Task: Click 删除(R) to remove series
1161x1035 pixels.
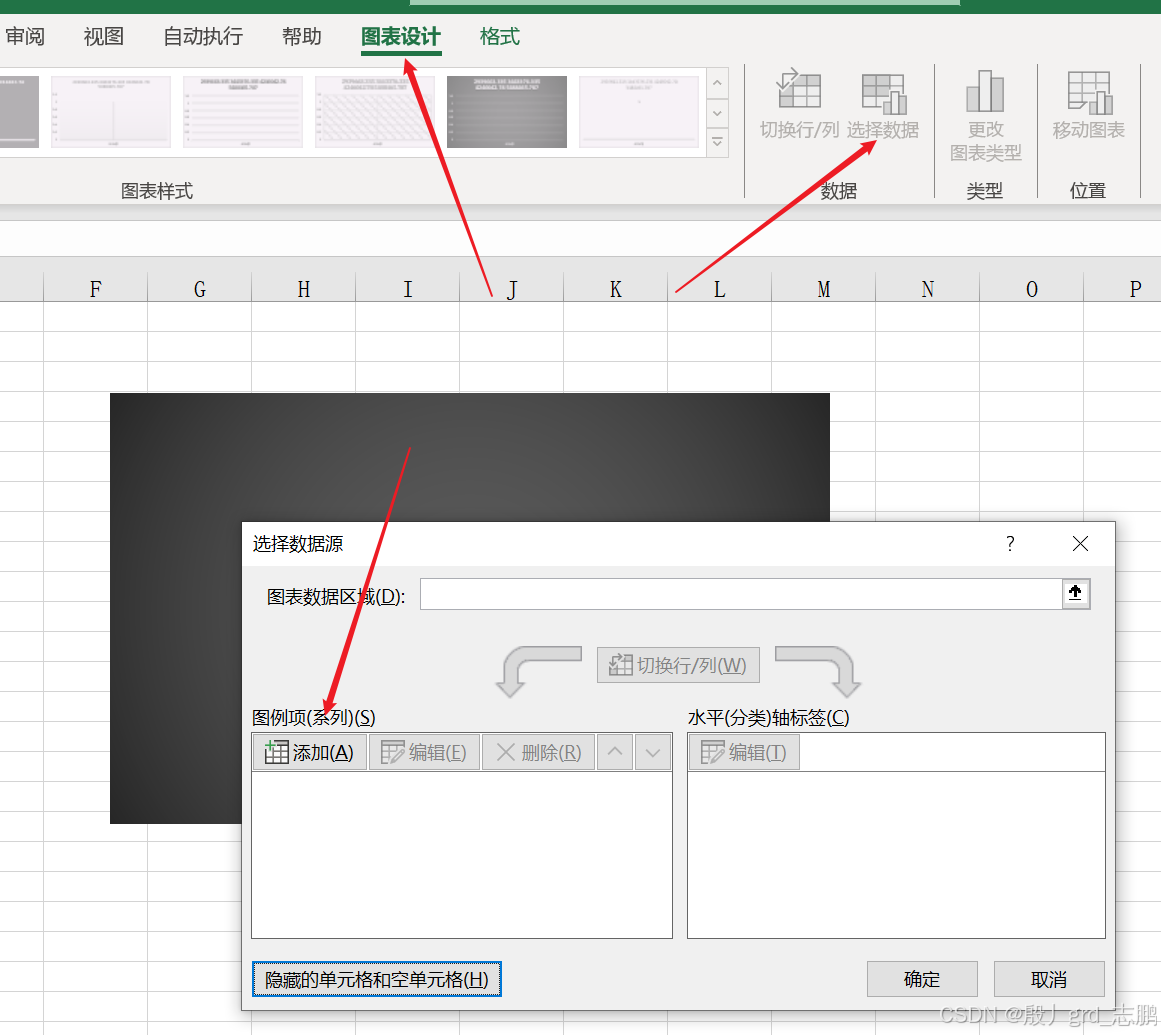Action: (x=538, y=752)
